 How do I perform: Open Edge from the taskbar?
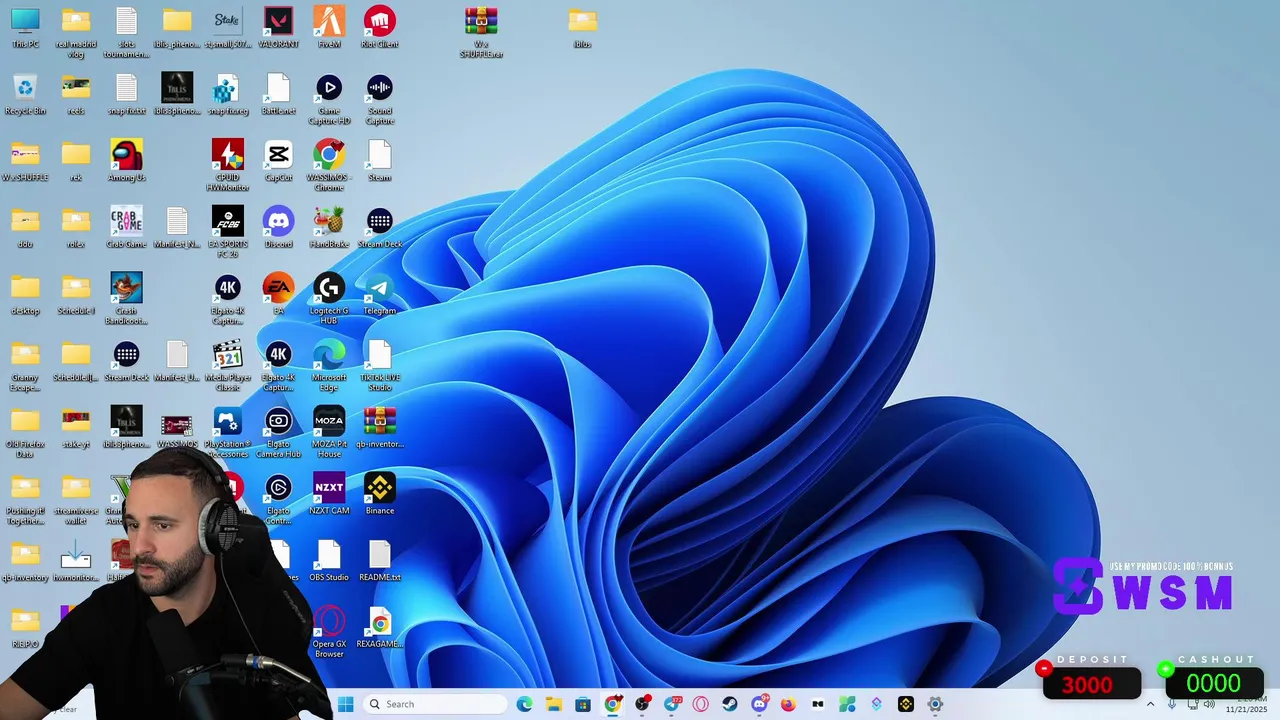click(x=524, y=704)
